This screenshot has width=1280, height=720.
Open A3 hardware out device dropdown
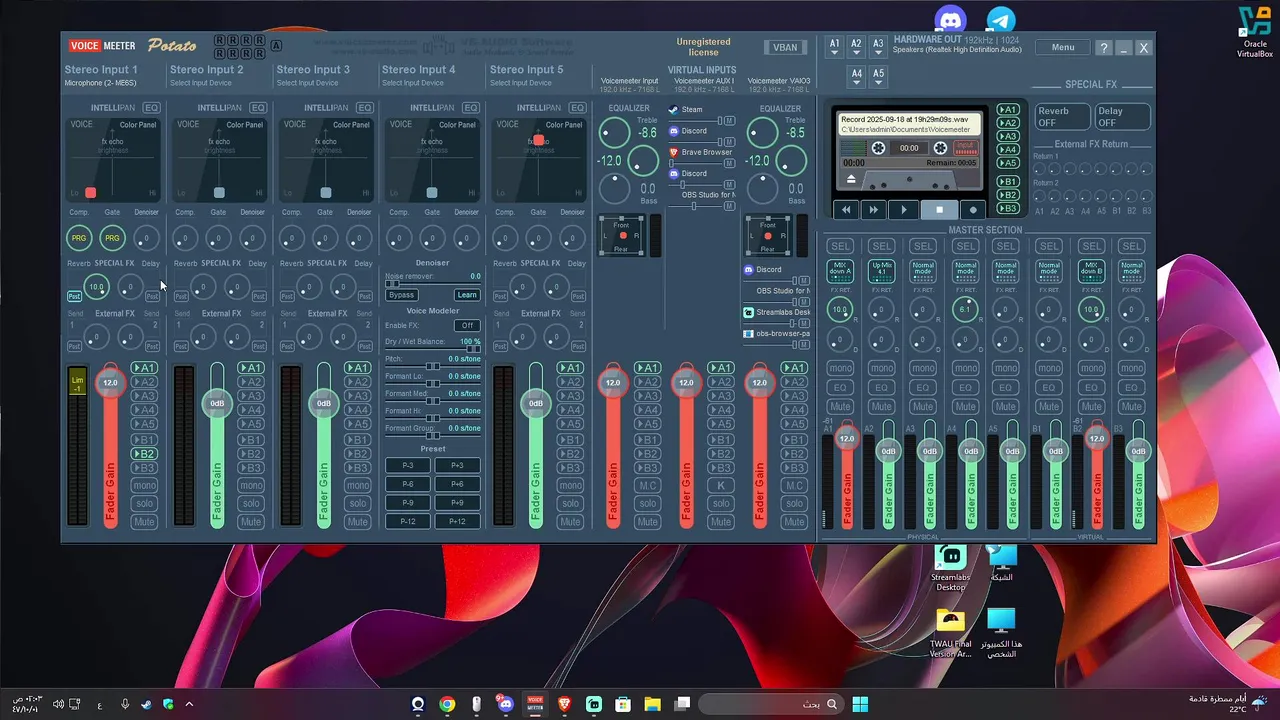point(878,47)
